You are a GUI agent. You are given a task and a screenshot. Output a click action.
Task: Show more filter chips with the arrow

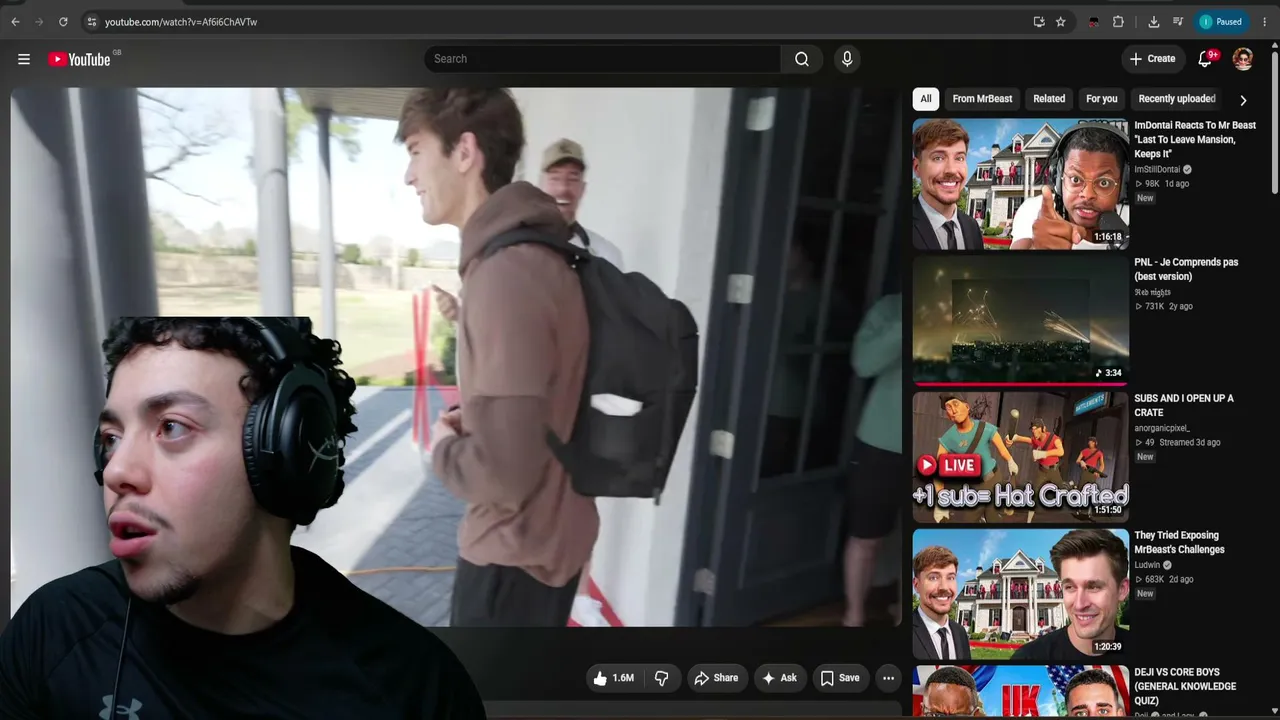[x=1243, y=100]
